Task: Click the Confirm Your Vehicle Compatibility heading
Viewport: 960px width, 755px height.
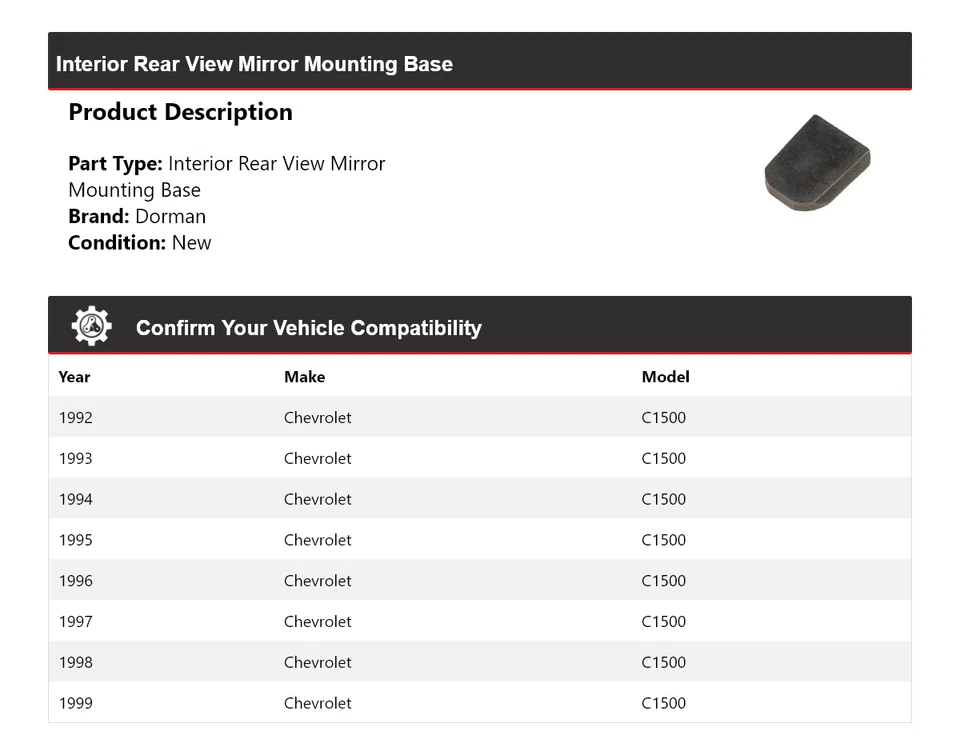Action: pyautogui.click(x=308, y=328)
